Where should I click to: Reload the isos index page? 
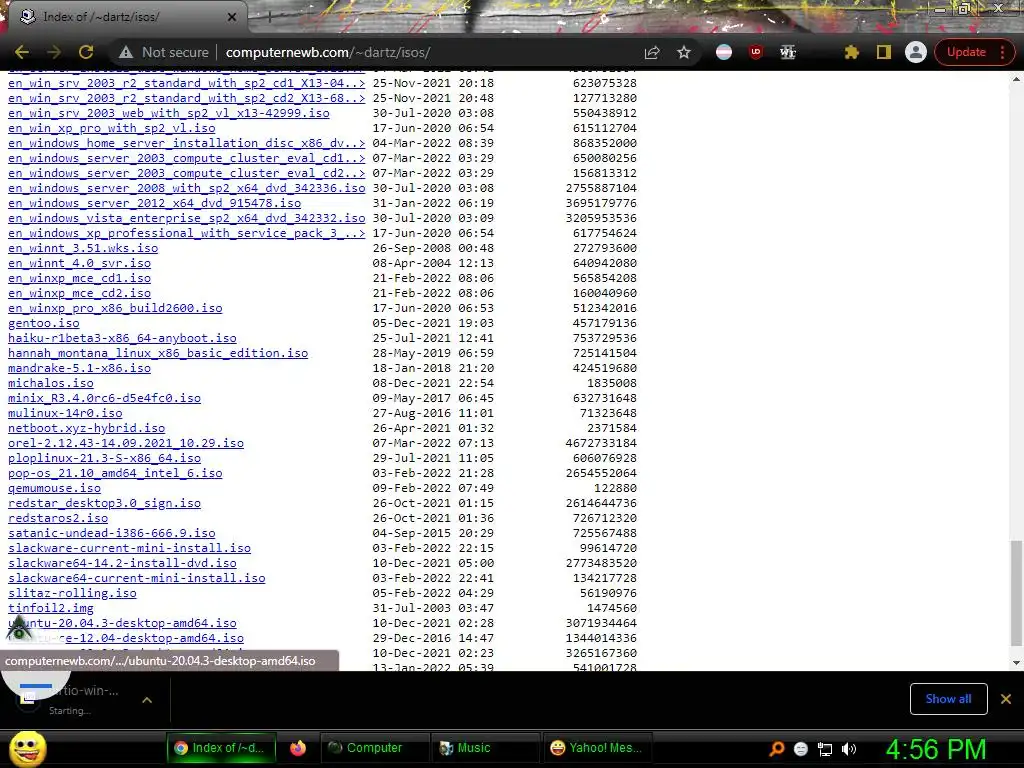point(86,52)
